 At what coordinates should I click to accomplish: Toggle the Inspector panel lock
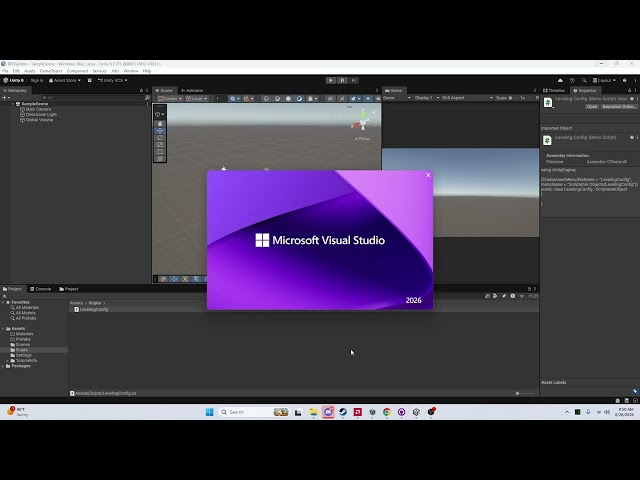(x=629, y=90)
